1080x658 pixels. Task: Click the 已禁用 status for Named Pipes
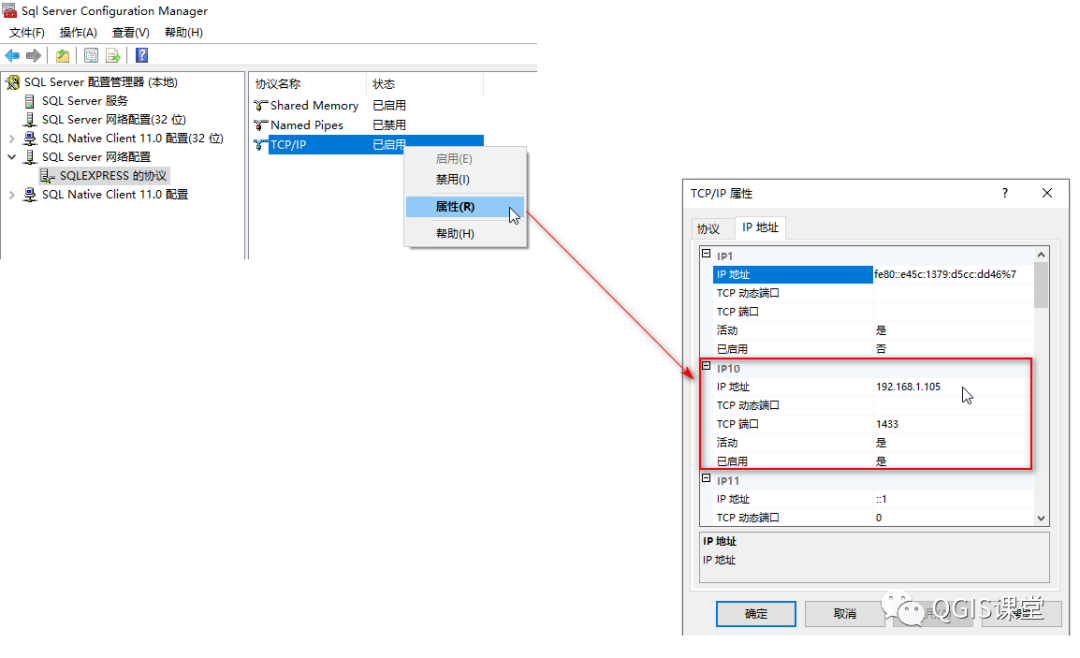389,125
